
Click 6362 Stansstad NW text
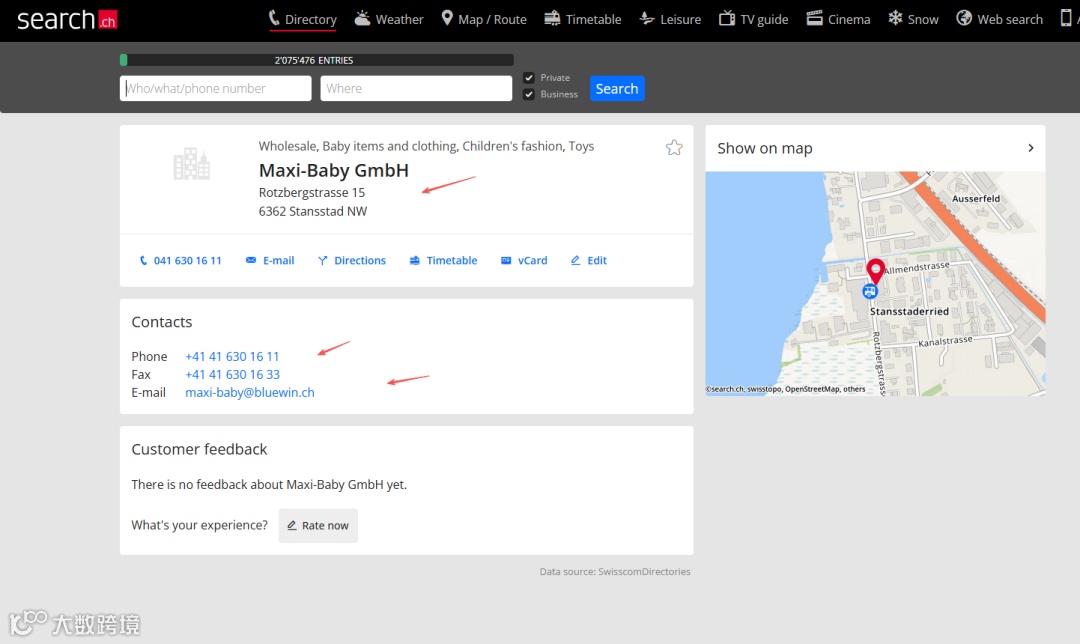tap(313, 211)
